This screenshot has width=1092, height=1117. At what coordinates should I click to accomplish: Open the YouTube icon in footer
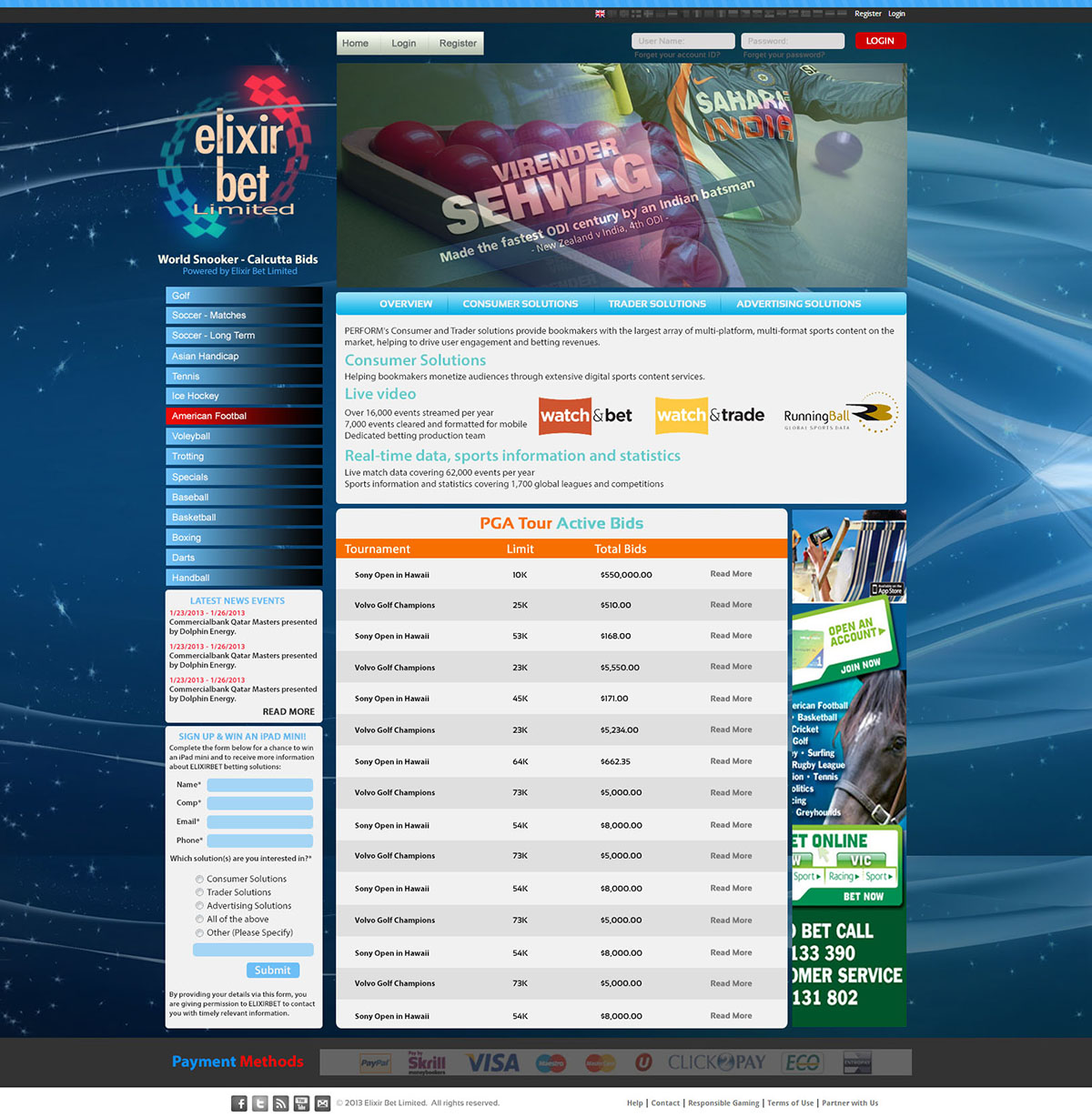coord(302,1103)
